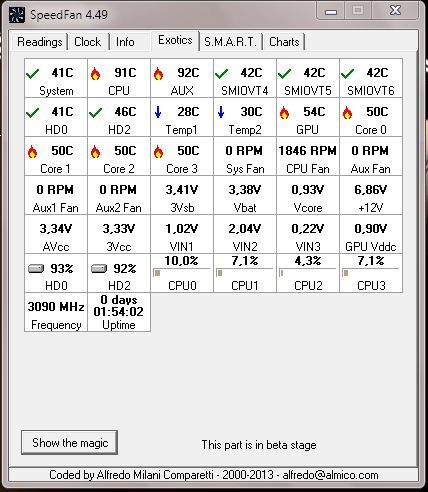Click the flame icon next to GPU 54C
The height and width of the screenshot is (492, 428).
(x=284, y=113)
